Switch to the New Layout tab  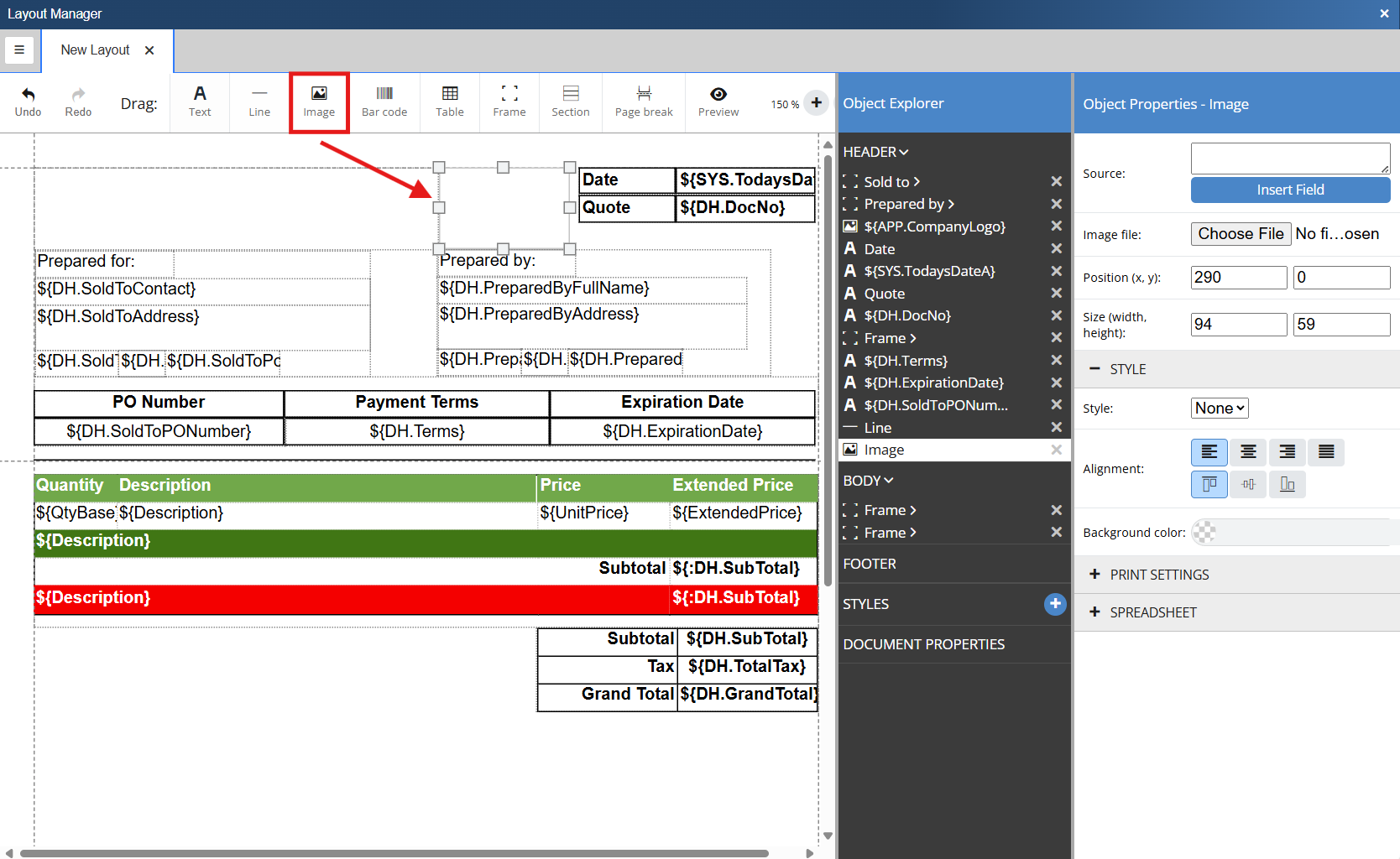(x=95, y=50)
